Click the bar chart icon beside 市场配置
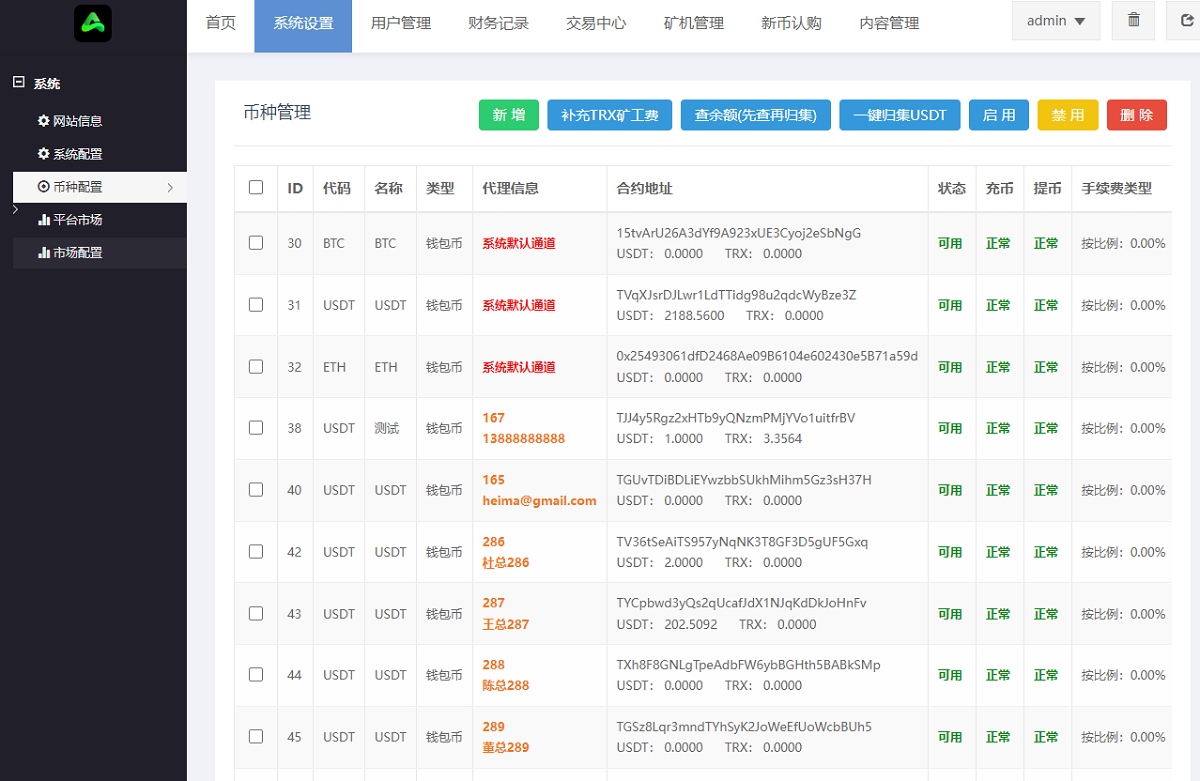Screen dimensions: 1200x781 tap(44, 253)
